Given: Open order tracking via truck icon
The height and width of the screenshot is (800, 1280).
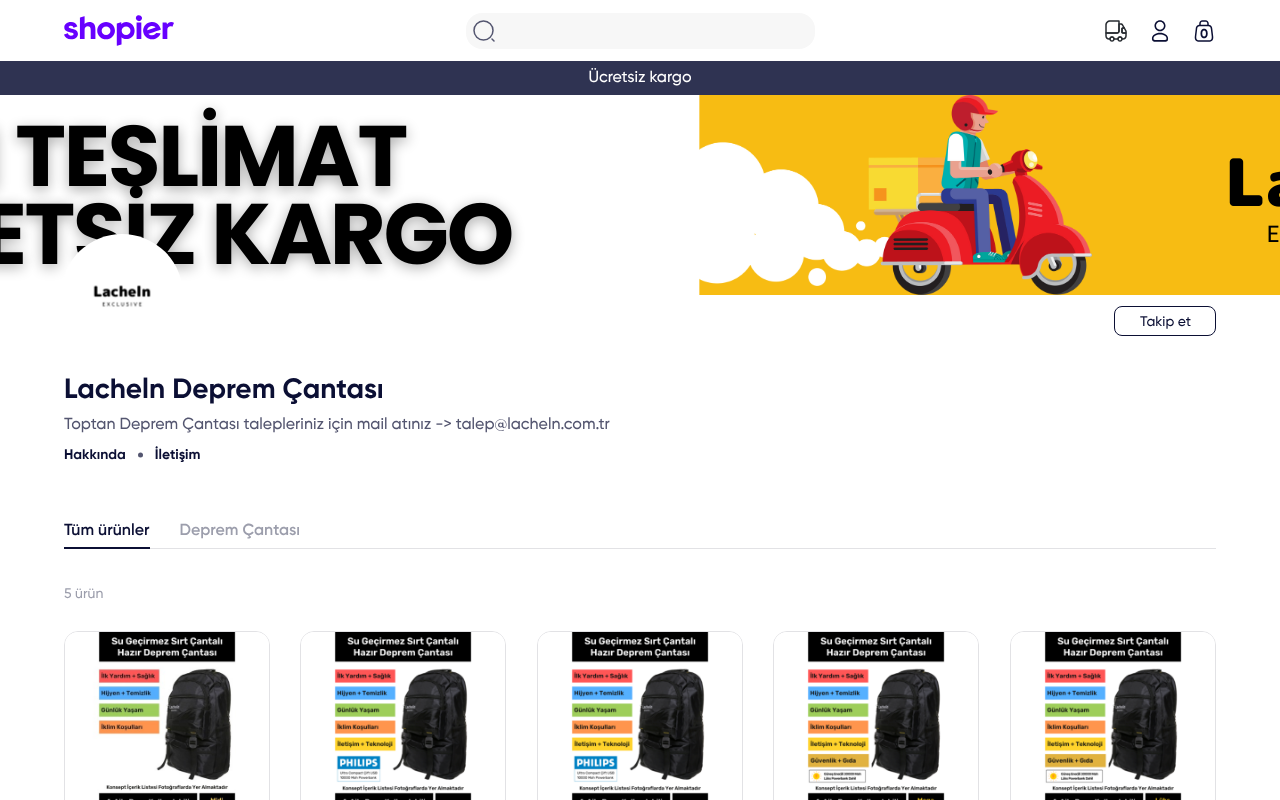Looking at the screenshot, I should tap(1116, 31).
